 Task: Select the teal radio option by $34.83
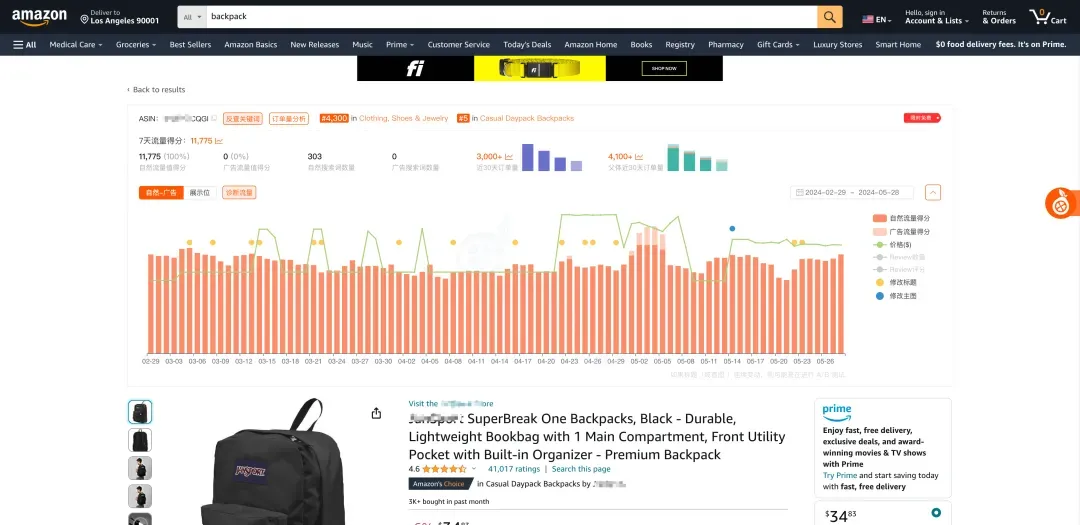pyautogui.click(x=935, y=513)
